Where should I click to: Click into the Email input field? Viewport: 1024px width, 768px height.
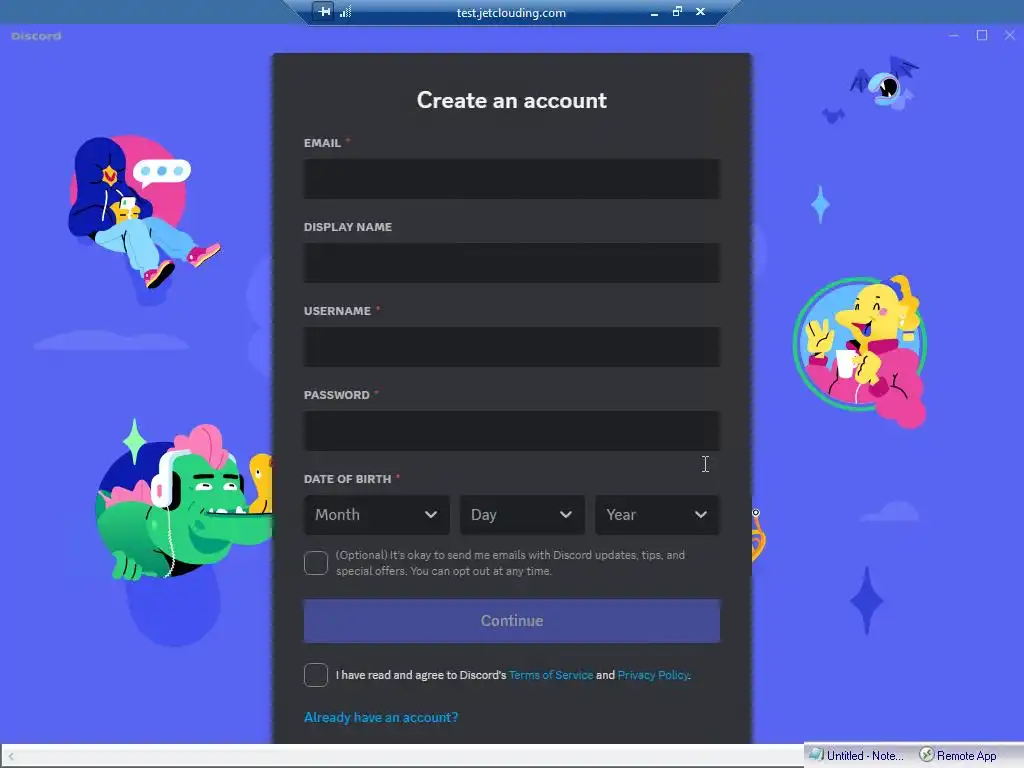[511, 178]
